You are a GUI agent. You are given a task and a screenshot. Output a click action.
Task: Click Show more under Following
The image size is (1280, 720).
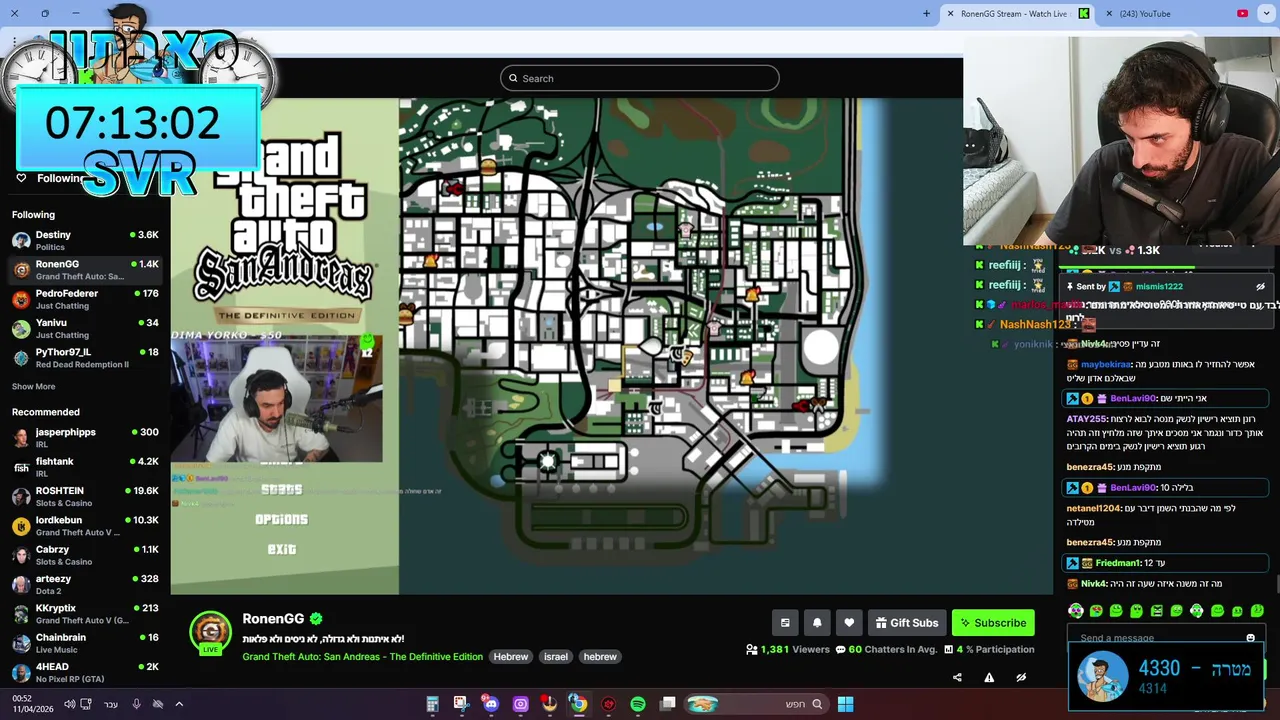coord(33,387)
